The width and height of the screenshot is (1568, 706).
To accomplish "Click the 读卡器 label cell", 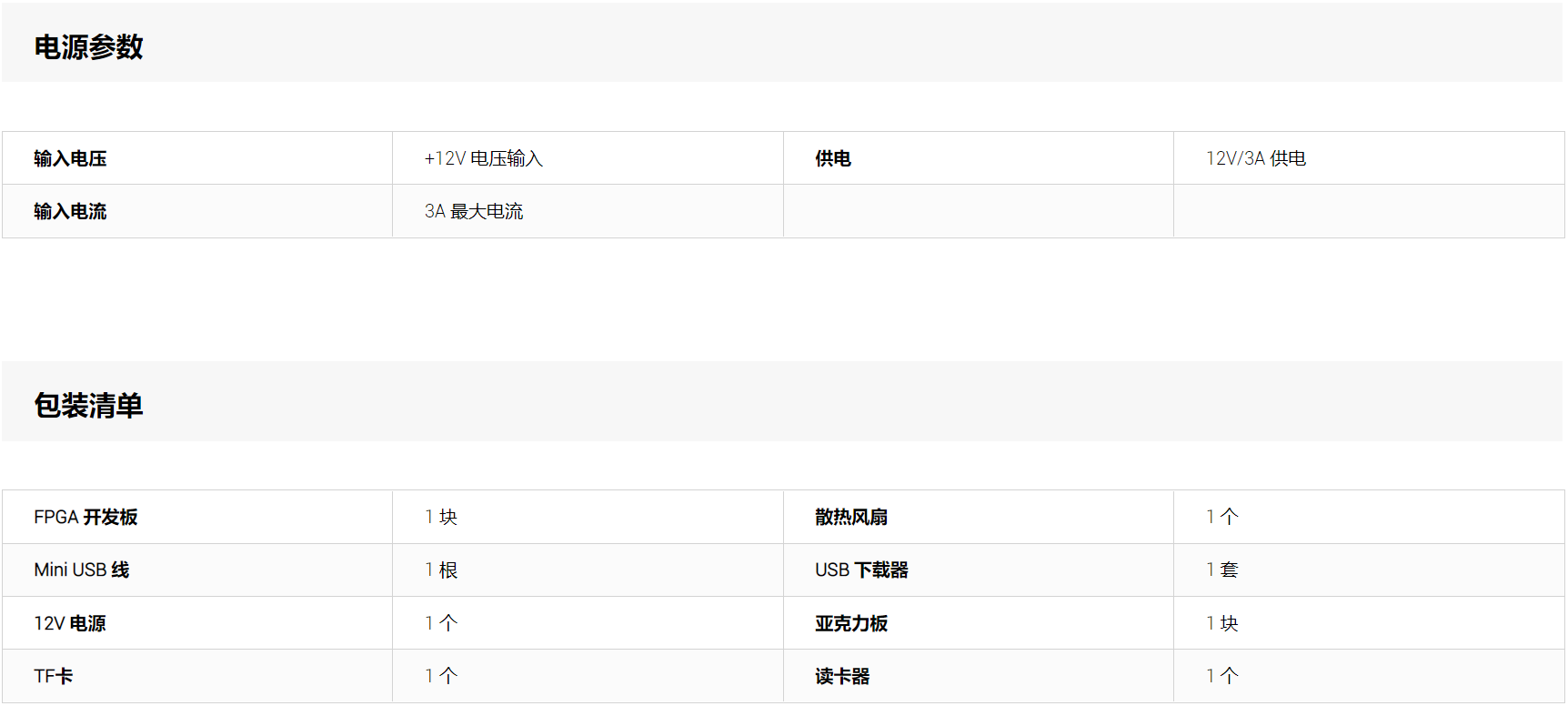I will pos(841,677).
